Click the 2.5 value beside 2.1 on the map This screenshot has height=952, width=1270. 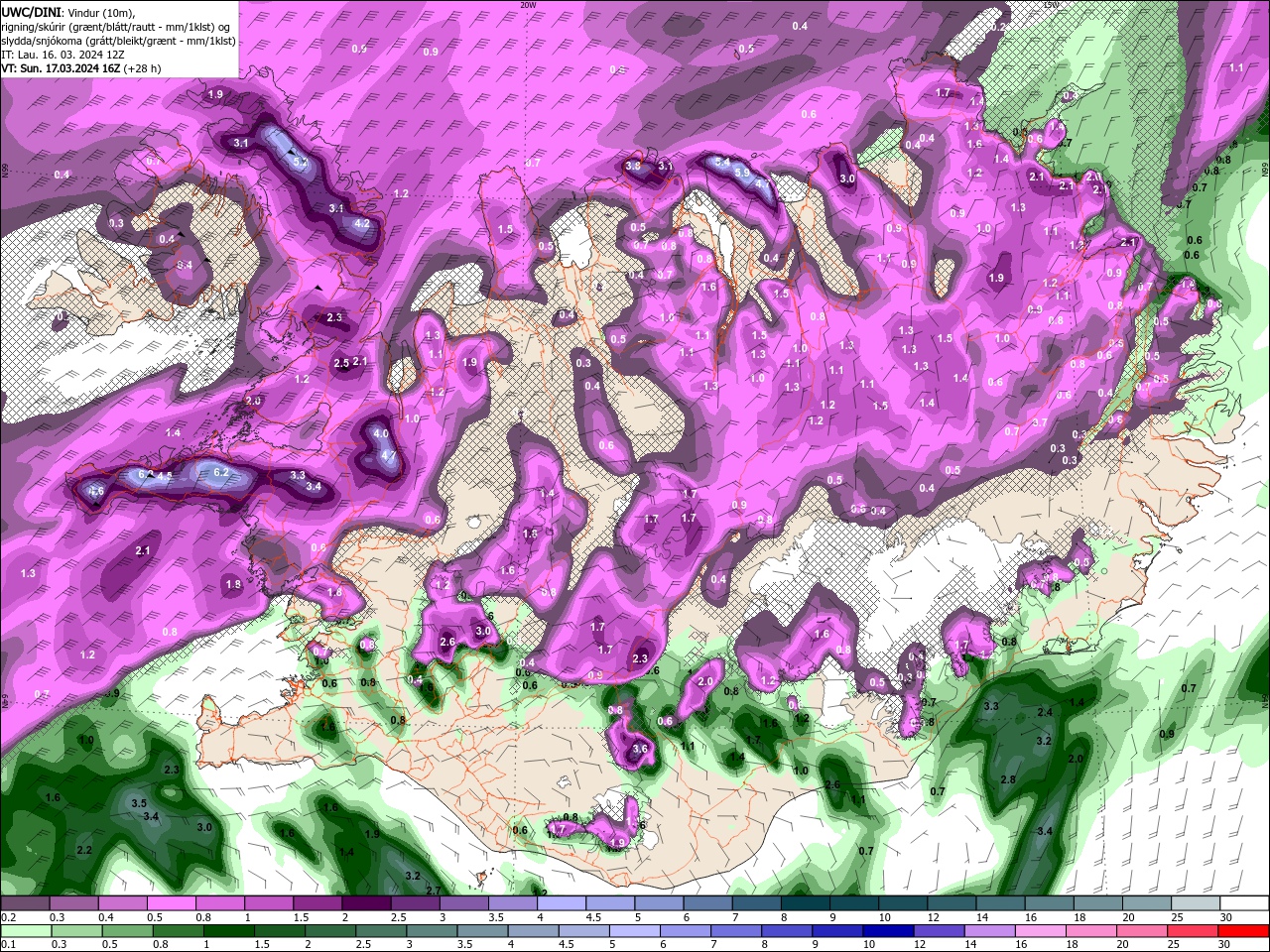tap(341, 363)
